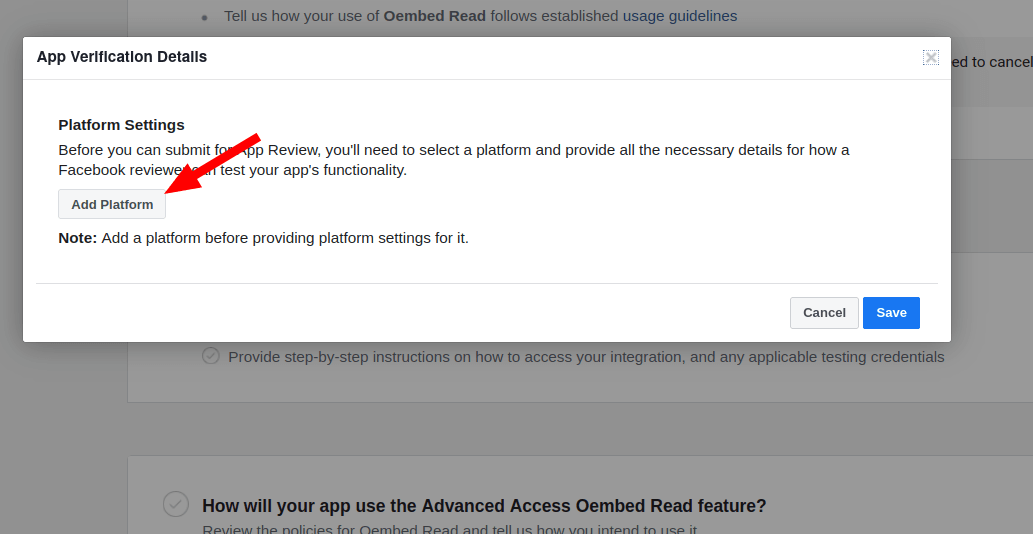Click the checkmark icon beside step-by-step instructions
1033x534 pixels.
click(211, 356)
